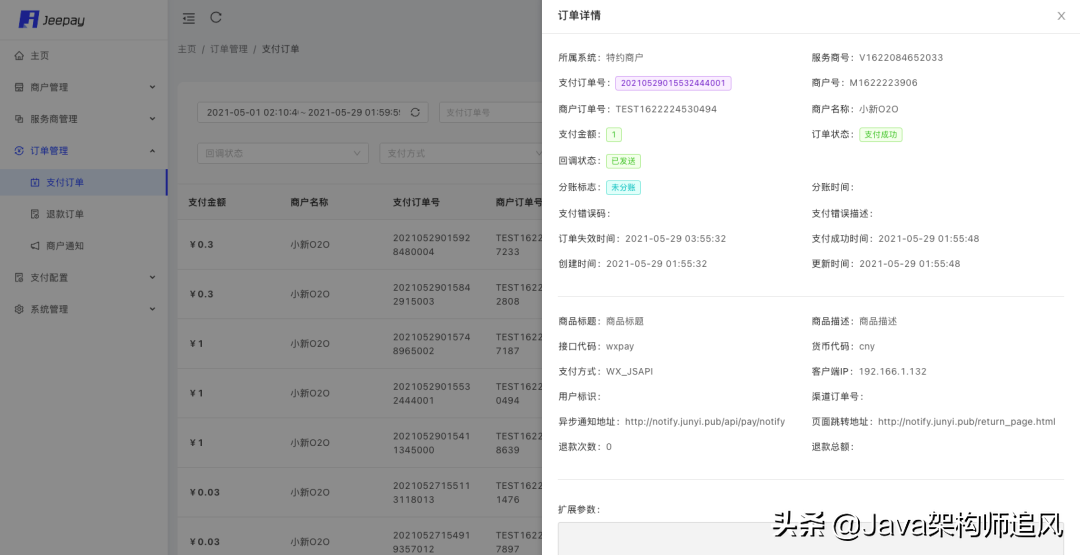Close the 订单详情 drawer

point(1061,16)
